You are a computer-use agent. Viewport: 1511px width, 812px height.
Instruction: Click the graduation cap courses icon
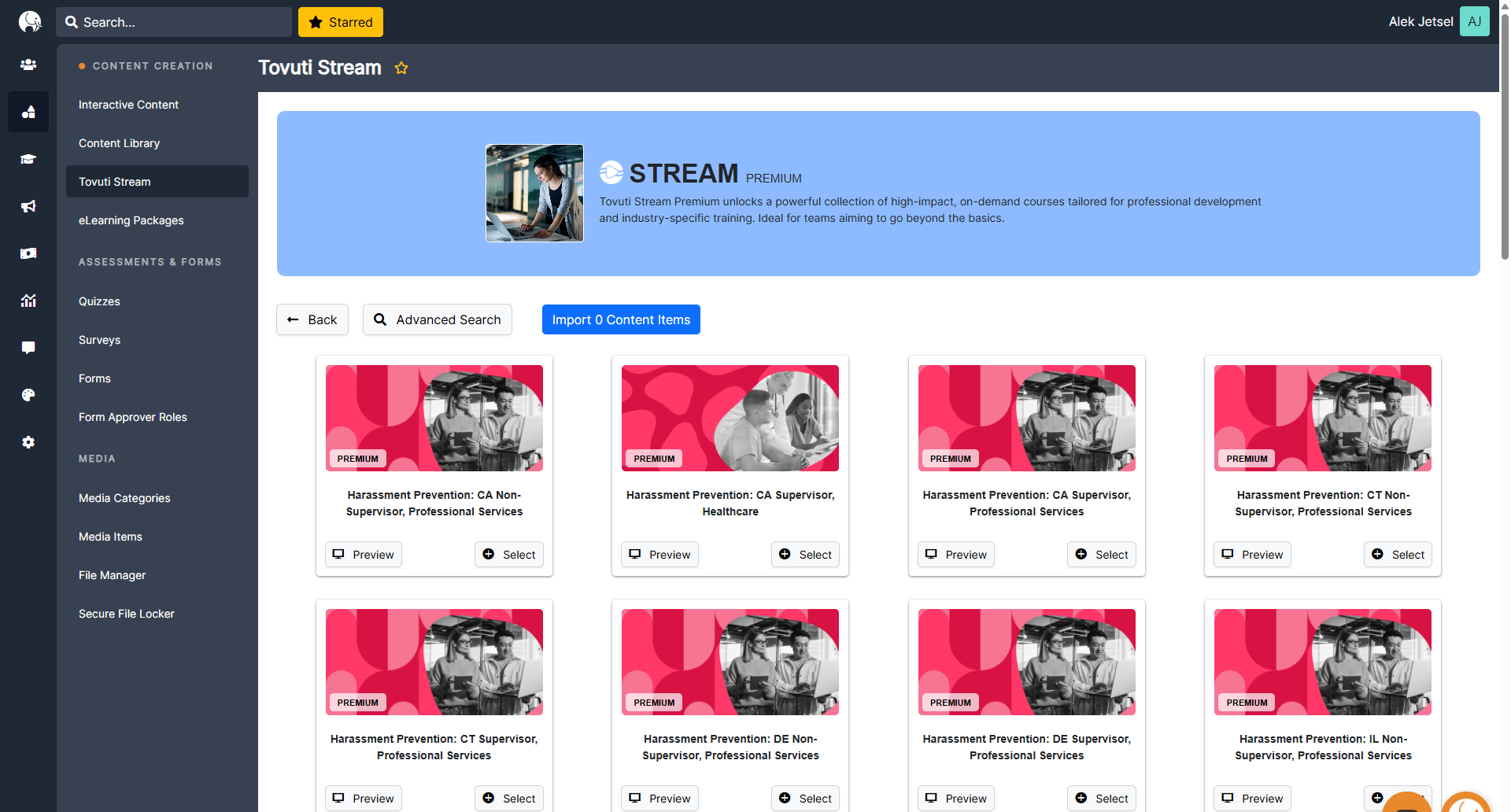(28, 159)
